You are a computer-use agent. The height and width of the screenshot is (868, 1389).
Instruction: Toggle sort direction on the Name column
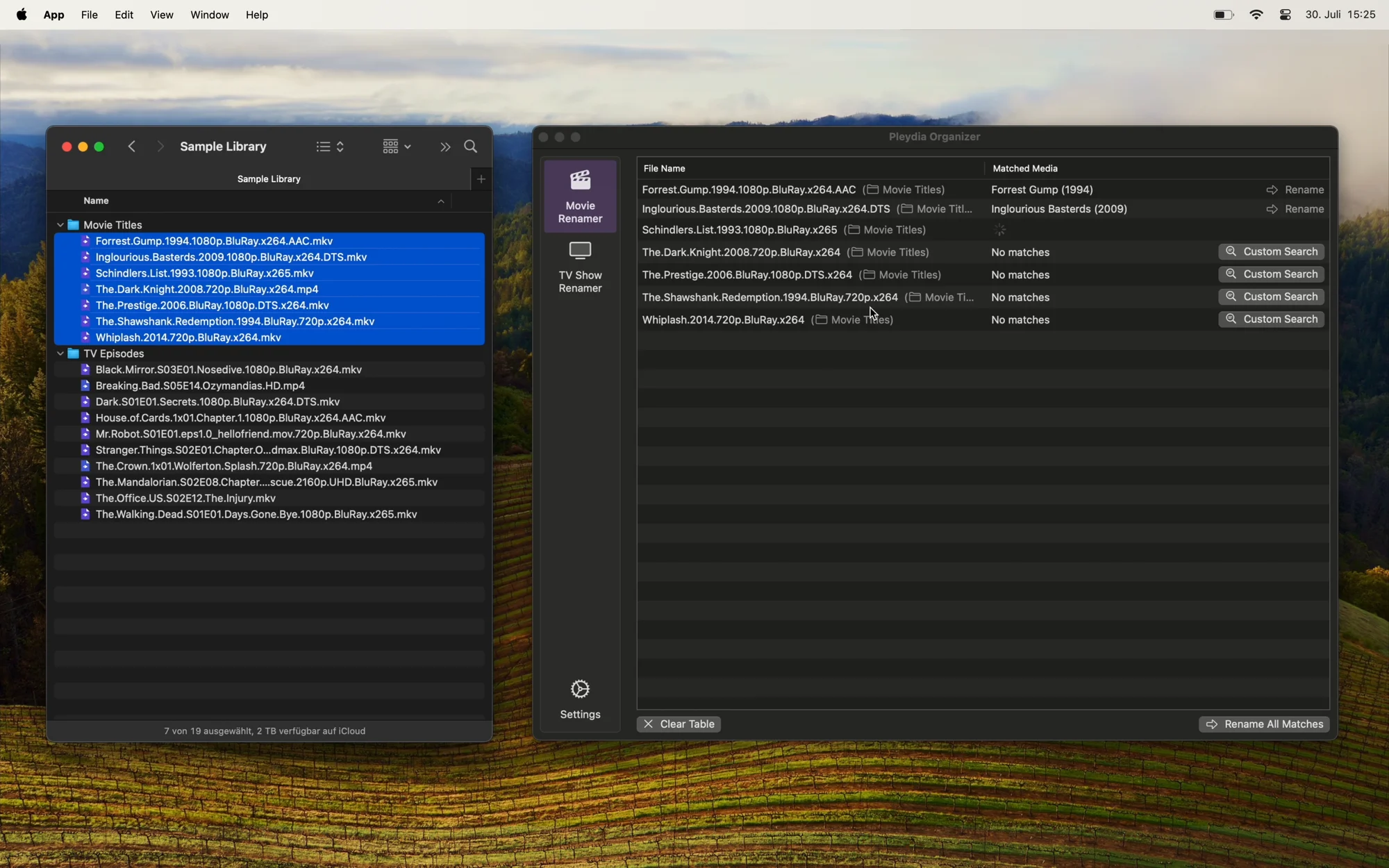[x=441, y=201]
